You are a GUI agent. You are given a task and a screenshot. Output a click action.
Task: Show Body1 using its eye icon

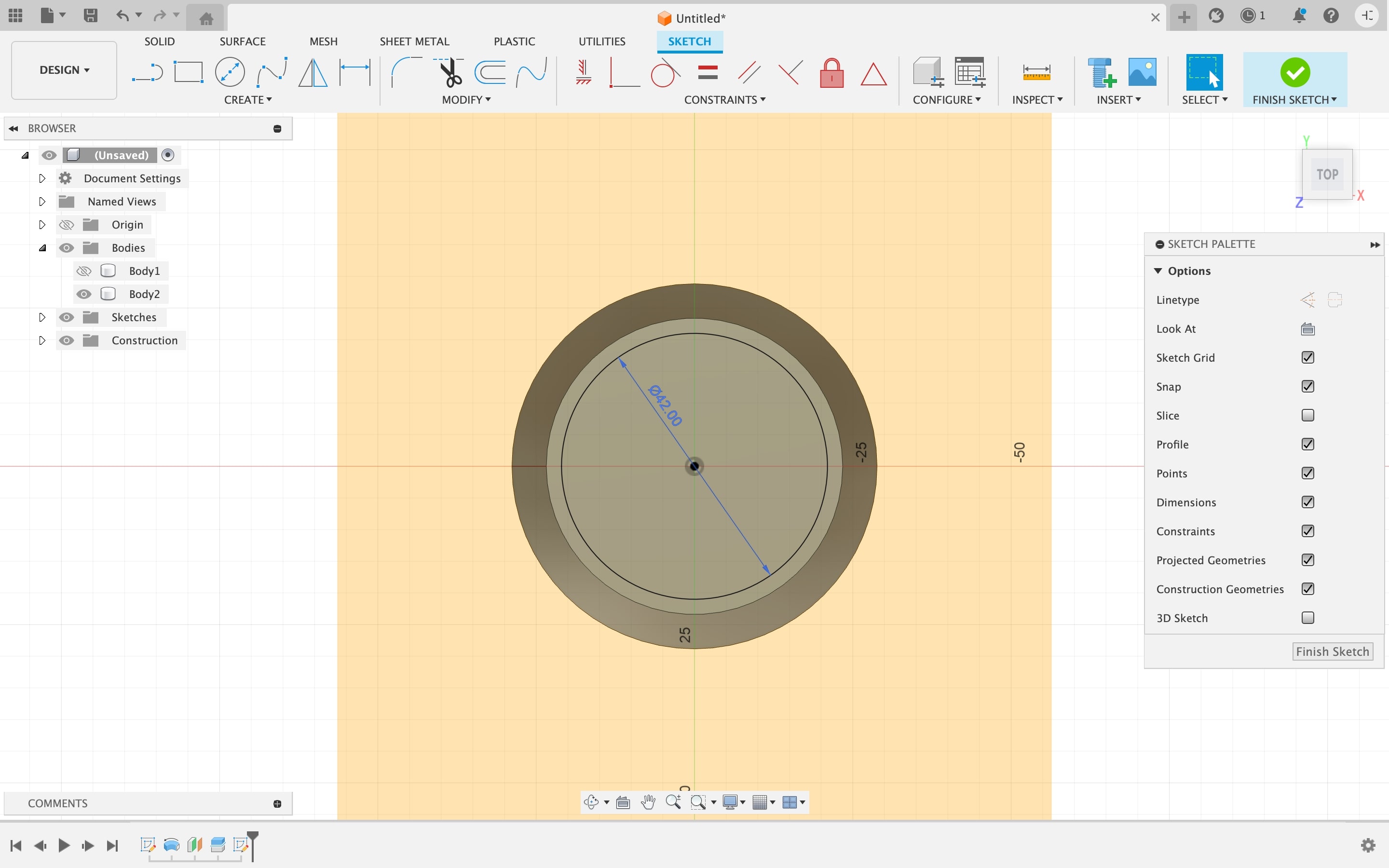click(84, 271)
